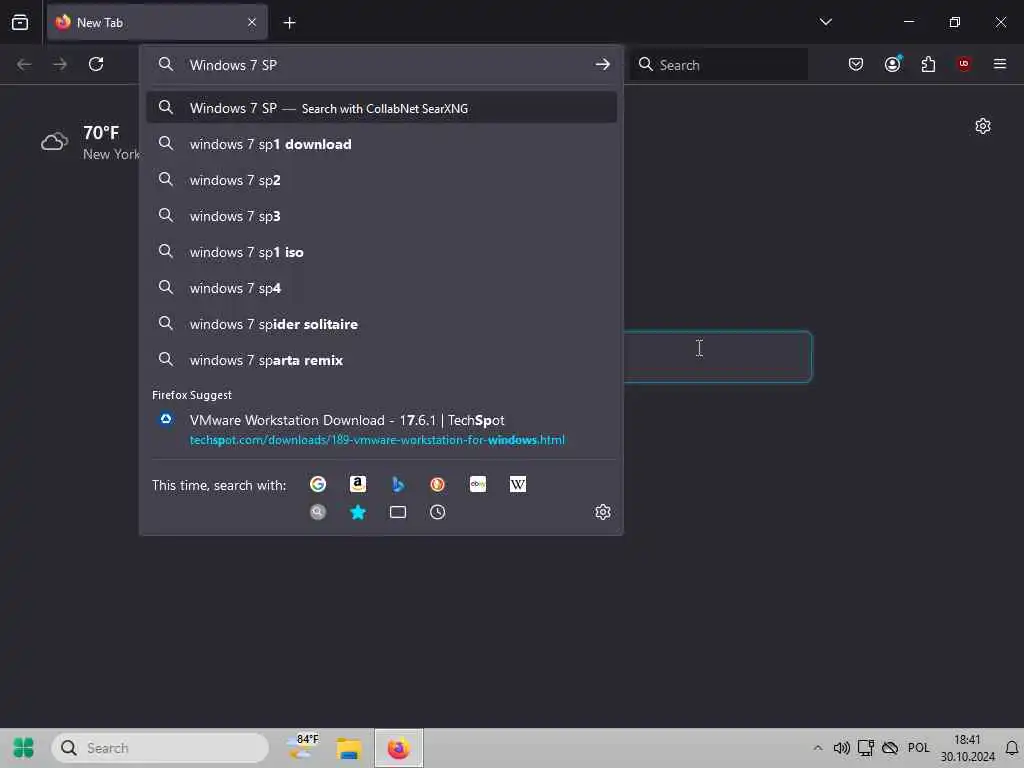1024x768 pixels.
Task: Search this time with eBay
Action: 477,484
